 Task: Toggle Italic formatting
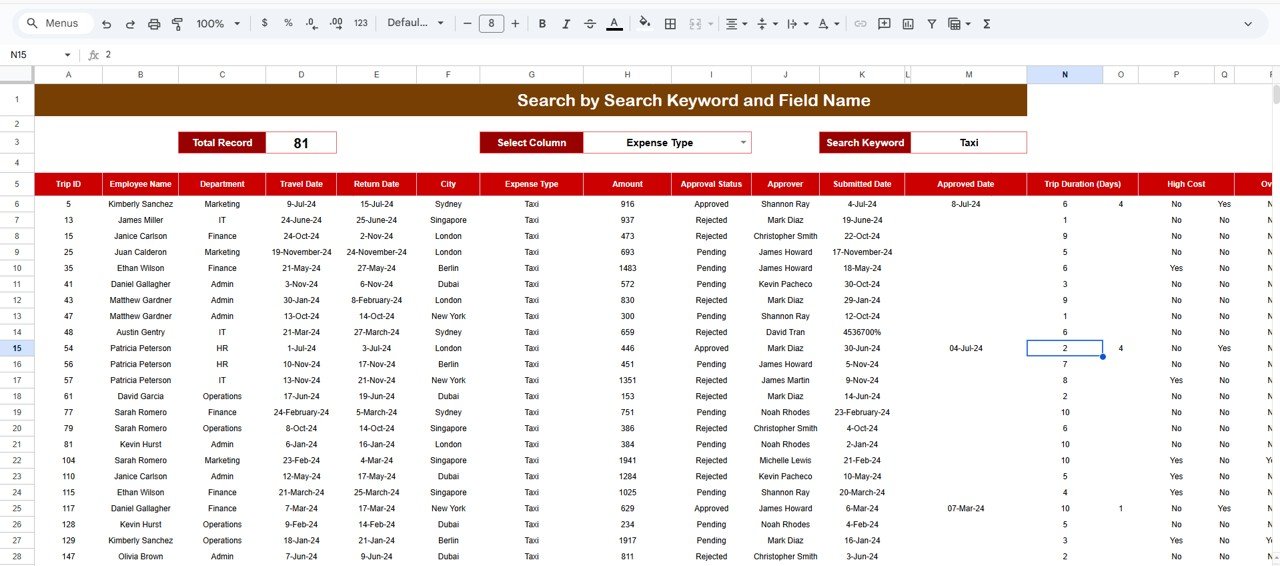click(566, 23)
